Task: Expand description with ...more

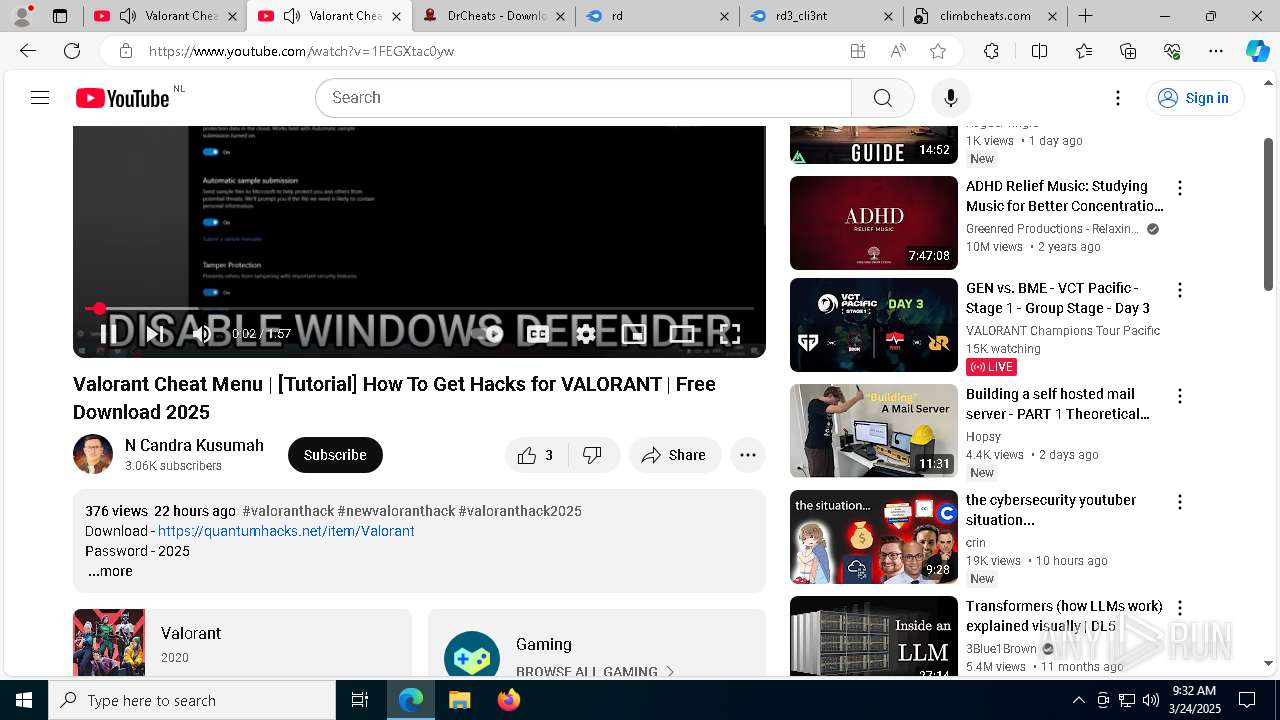Action: coord(110,572)
